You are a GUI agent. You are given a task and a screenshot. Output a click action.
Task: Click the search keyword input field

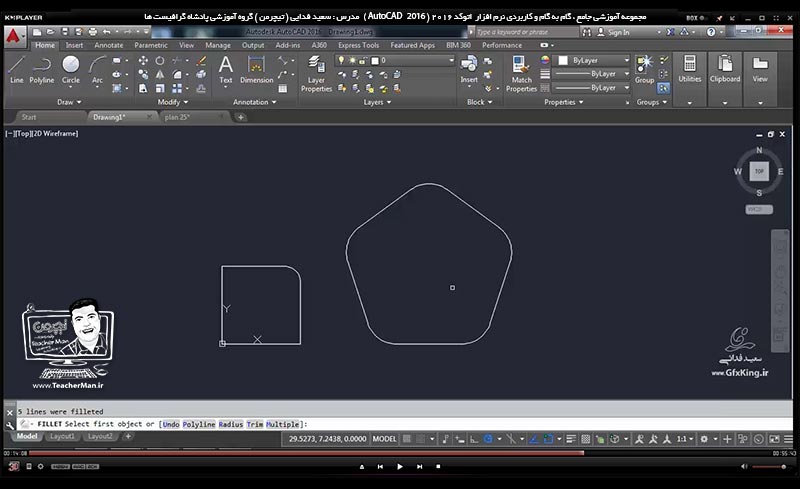(526, 32)
